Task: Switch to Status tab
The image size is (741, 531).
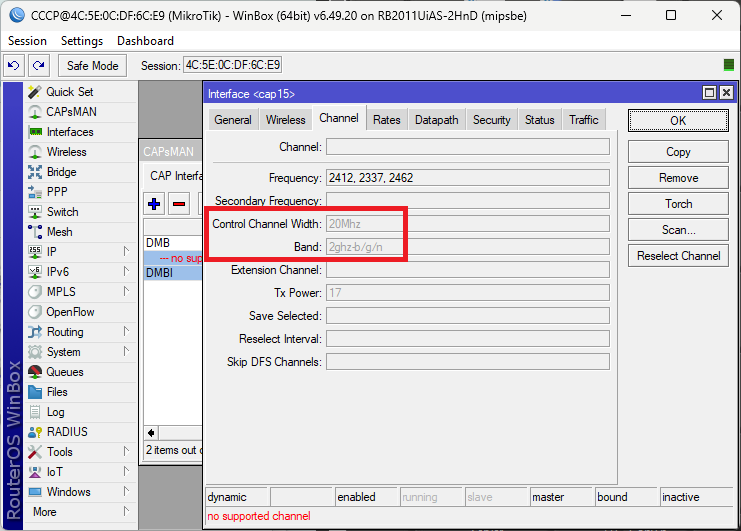Action: [540, 120]
